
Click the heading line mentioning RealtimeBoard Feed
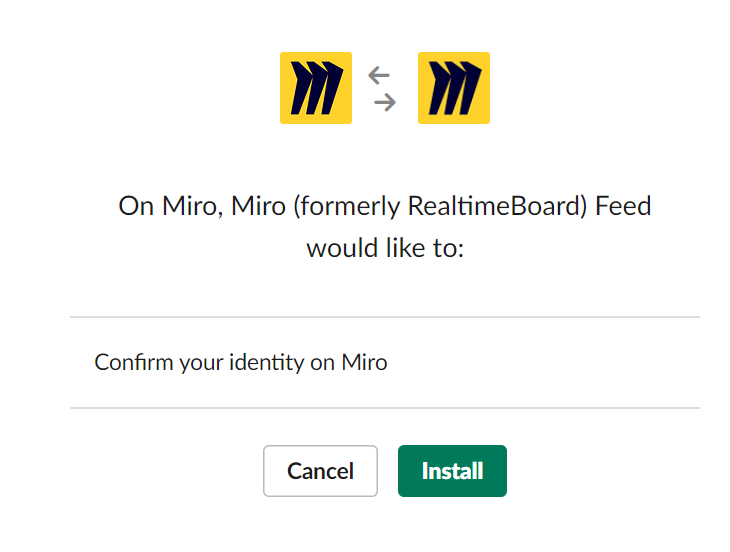385,207
